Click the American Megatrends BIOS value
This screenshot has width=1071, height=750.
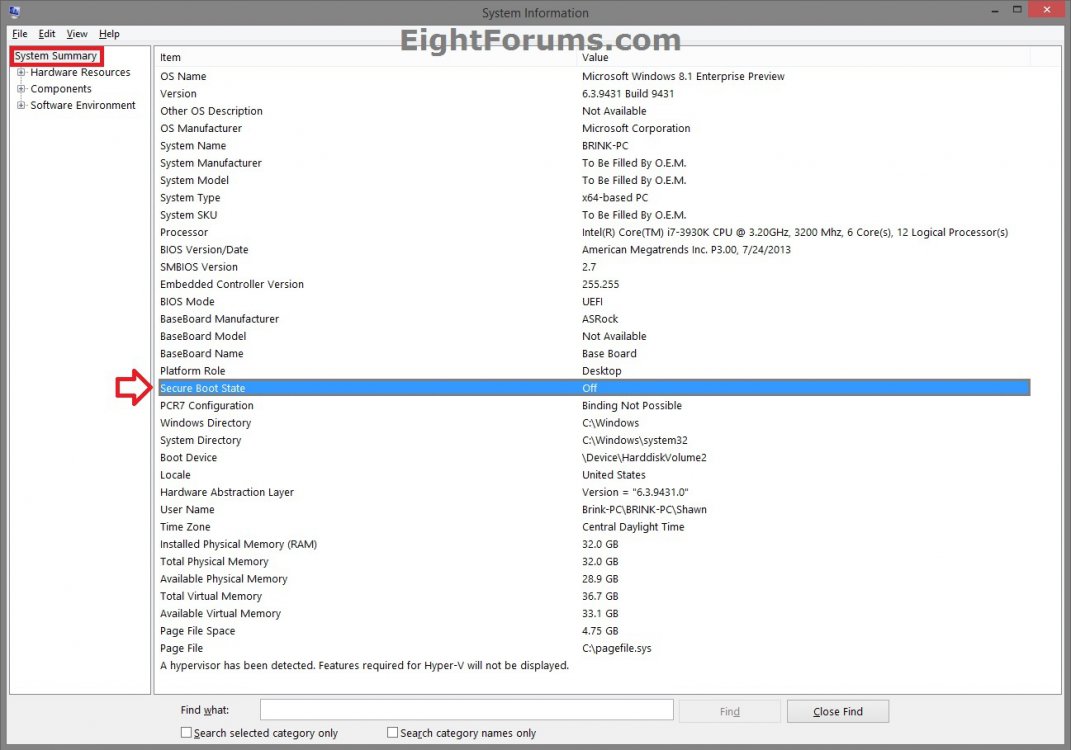(686, 249)
